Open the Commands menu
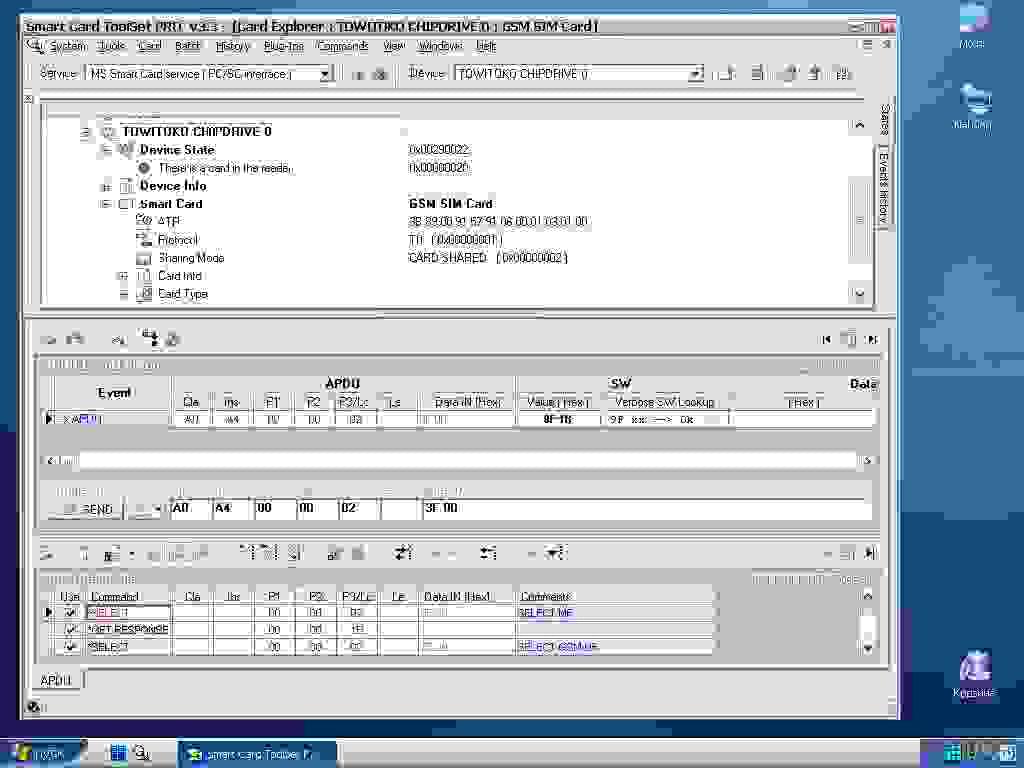The image size is (1024, 768). tap(343, 45)
